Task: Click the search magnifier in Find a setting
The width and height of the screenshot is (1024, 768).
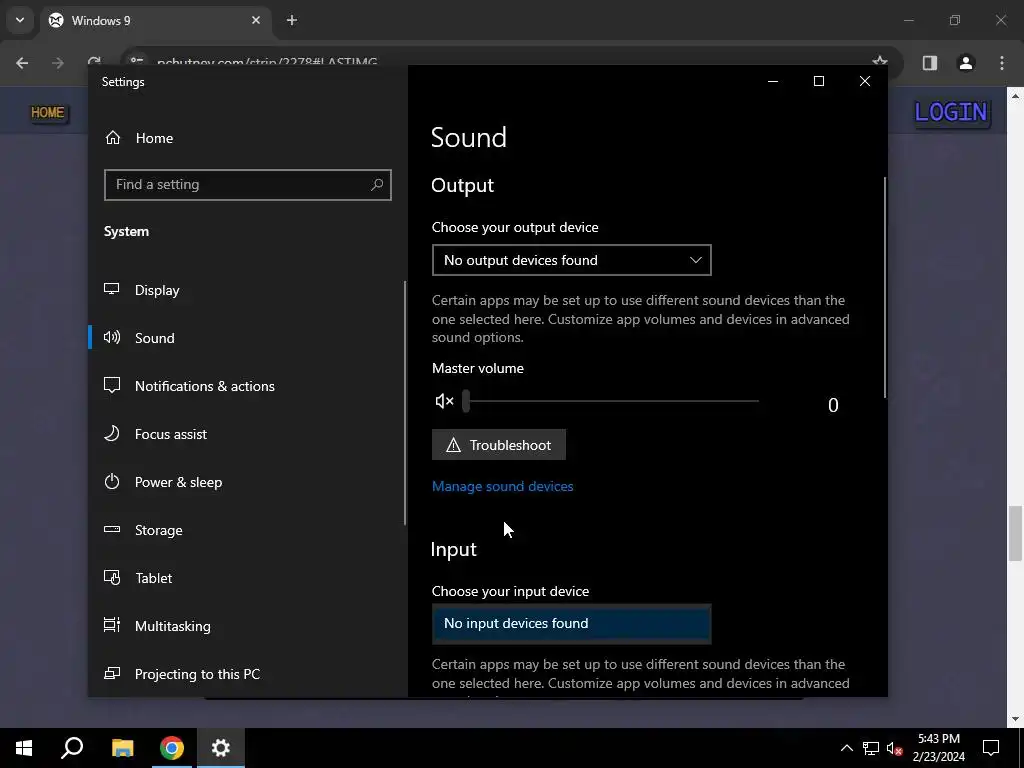Action: [377, 185]
